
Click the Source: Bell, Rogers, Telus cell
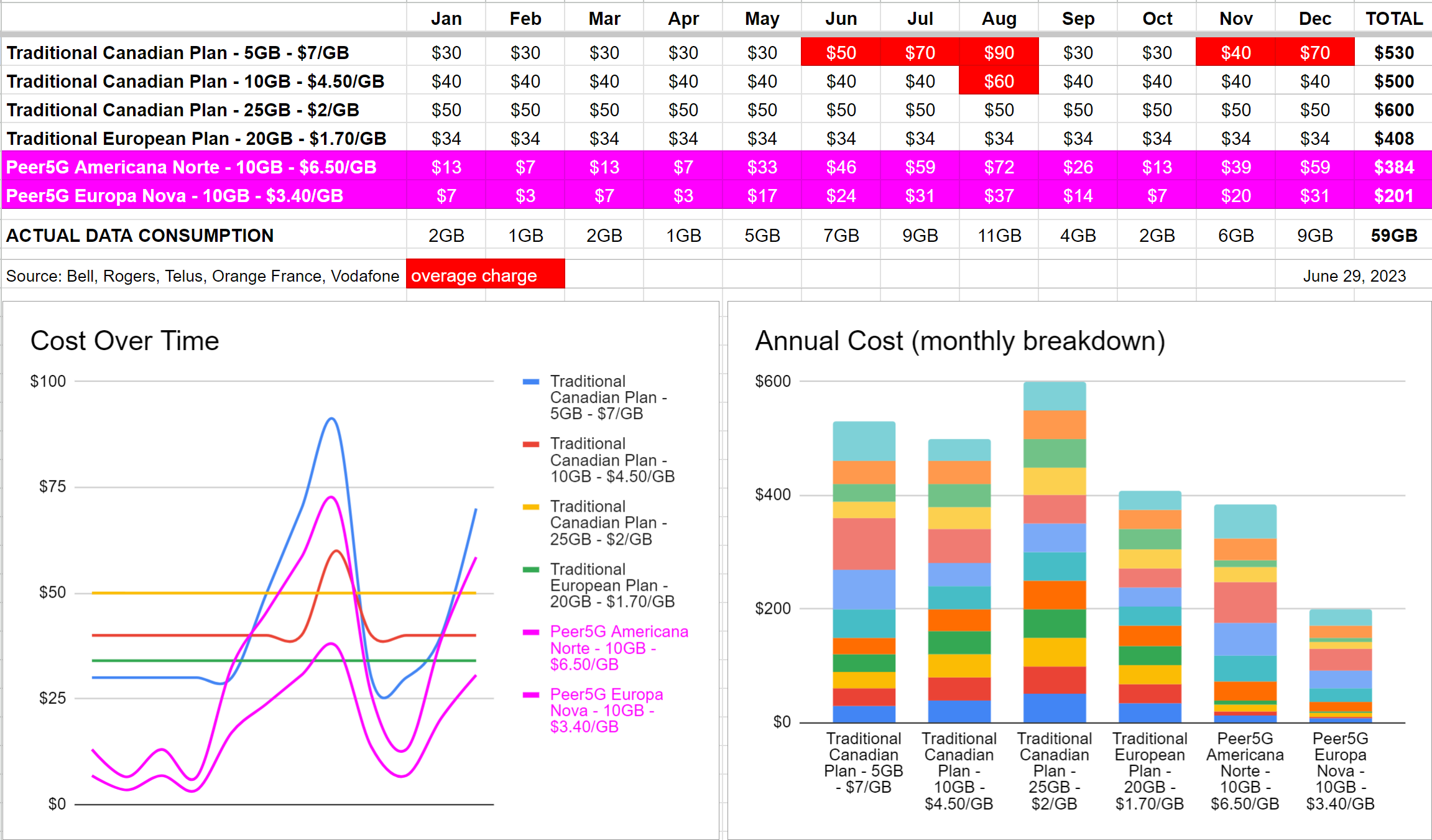(x=203, y=276)
